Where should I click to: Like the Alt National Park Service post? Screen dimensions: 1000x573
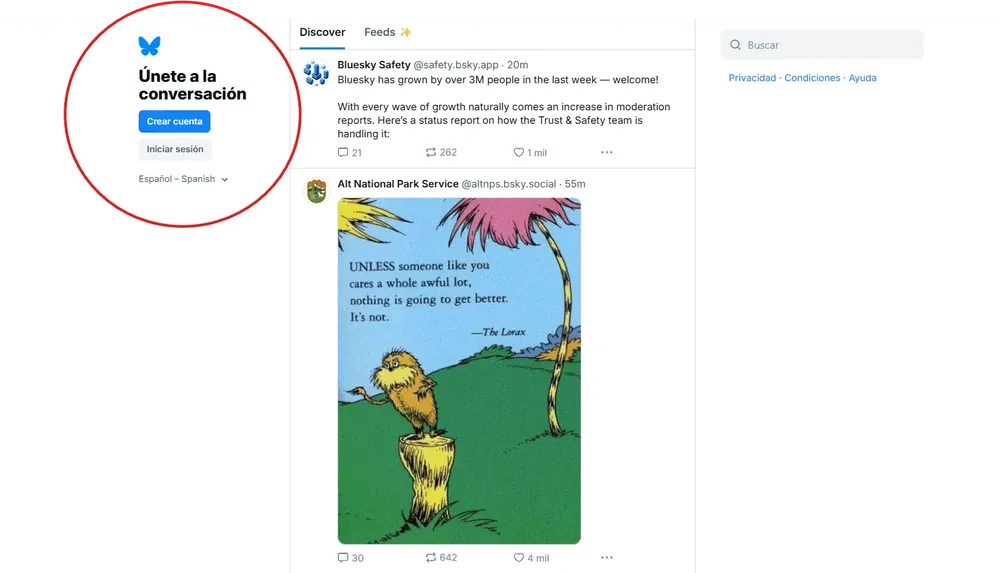click(531, 558)
